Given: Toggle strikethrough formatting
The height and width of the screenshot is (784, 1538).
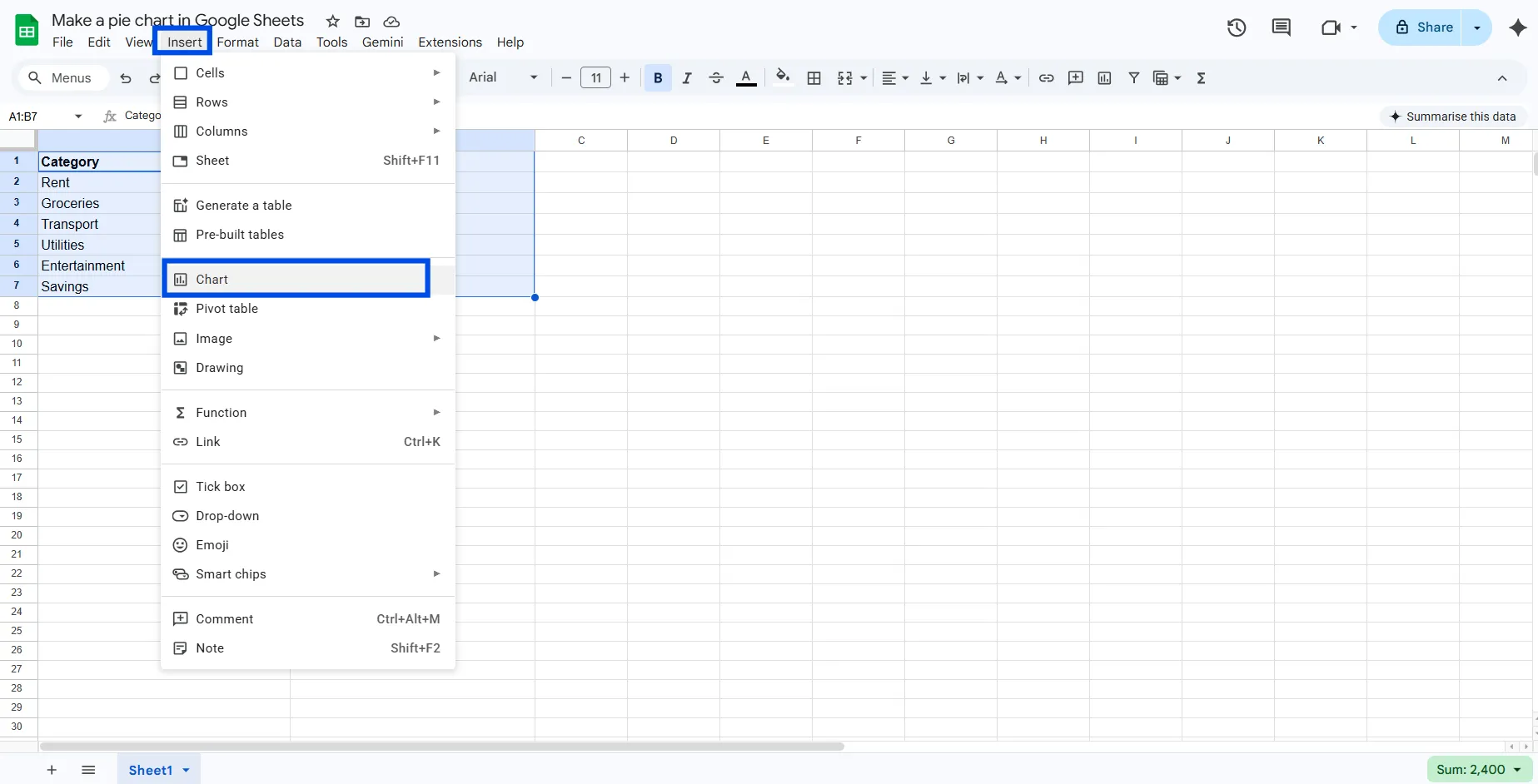Looking at the screenshot, I should 716,78.
